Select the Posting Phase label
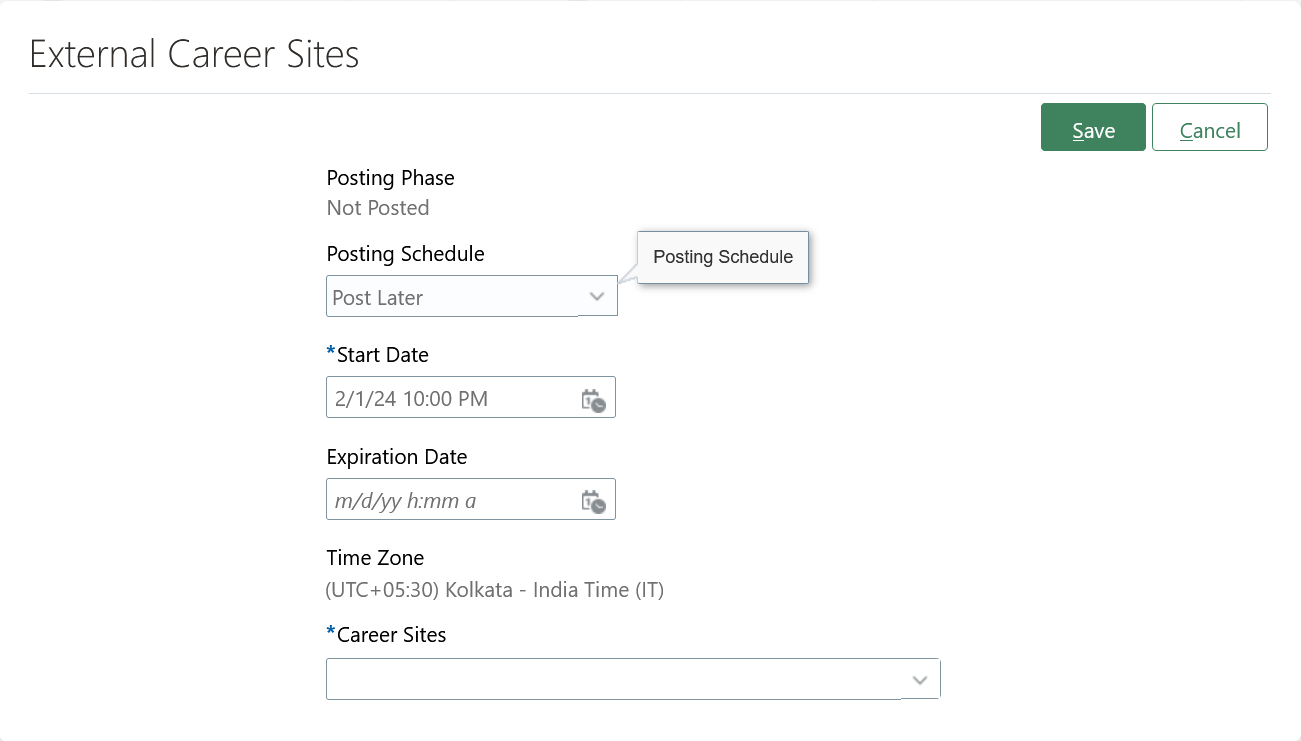Image resolution: width=1301 pixels, height=741 pixels. point(391,178)
